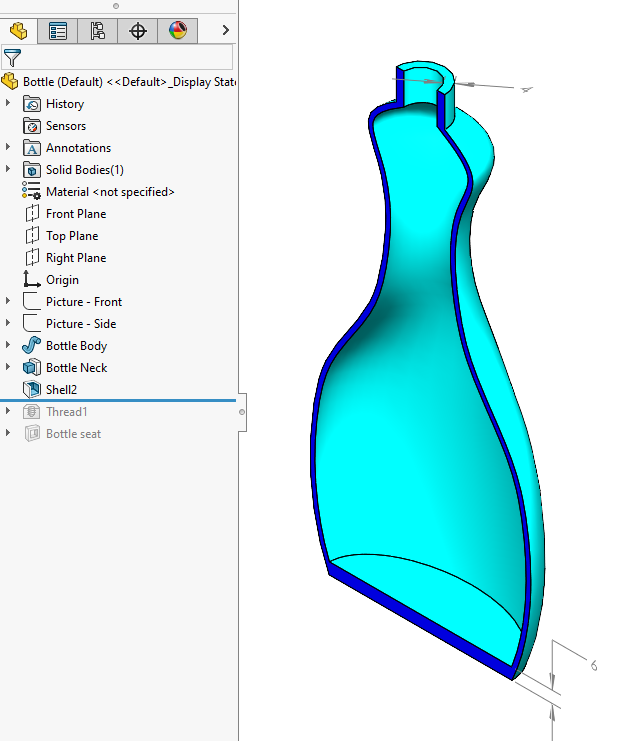Select the Right Plane icon
The height and width of the screenshot is (741, 622).
point(31,258)
